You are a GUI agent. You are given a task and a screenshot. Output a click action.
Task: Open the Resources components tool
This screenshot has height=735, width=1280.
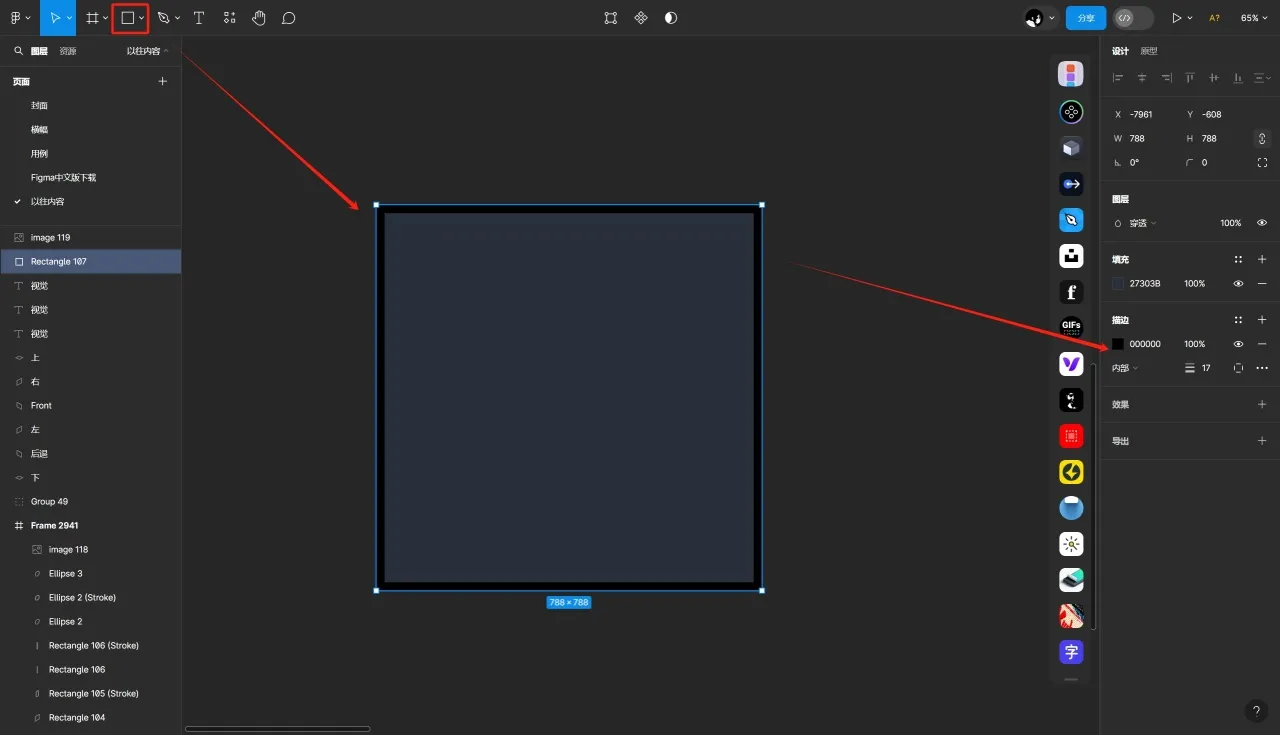(230, 18)
